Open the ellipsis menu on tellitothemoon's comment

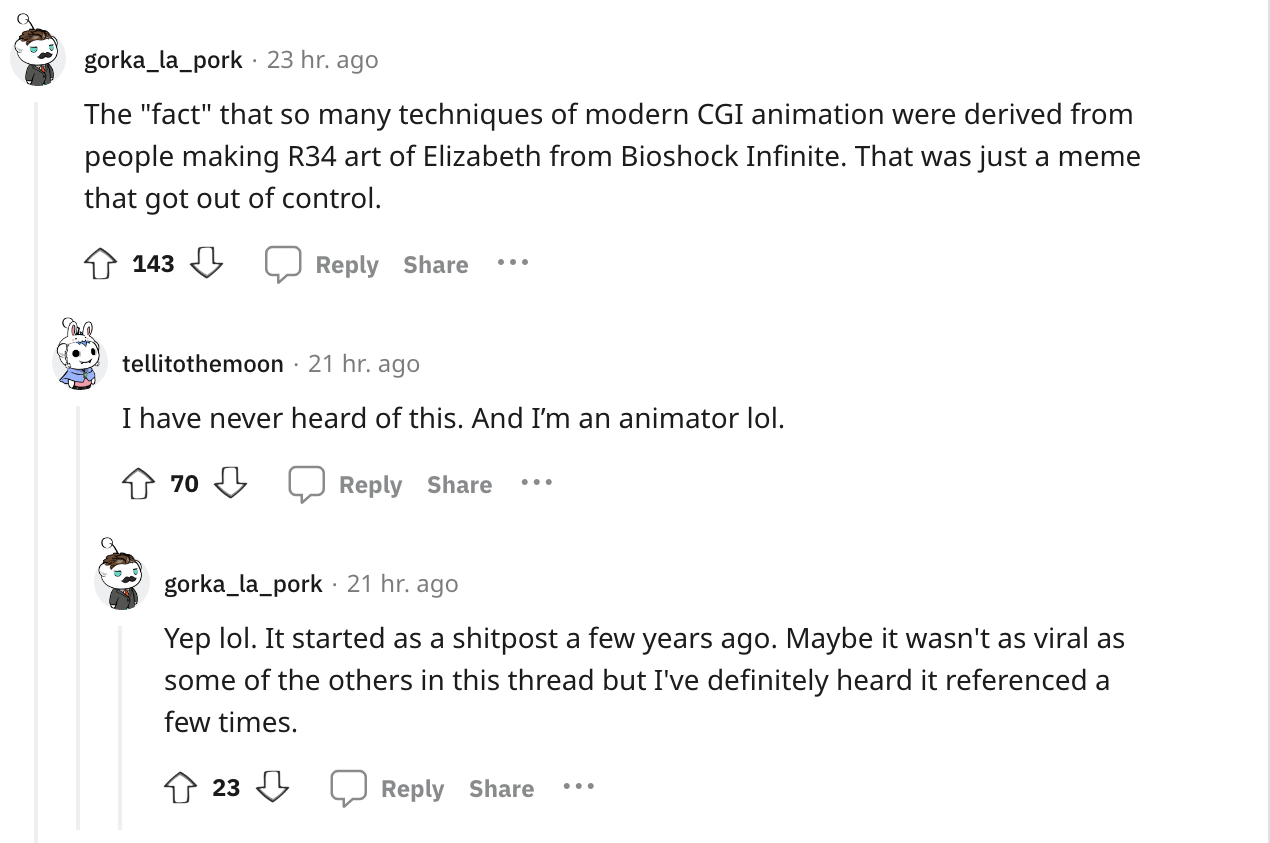point(536,484)
